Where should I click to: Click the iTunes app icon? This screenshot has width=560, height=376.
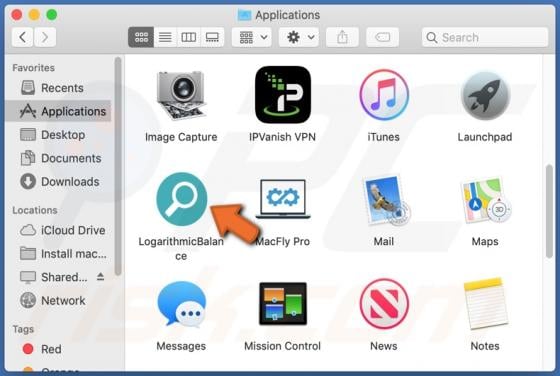(384, 95)
